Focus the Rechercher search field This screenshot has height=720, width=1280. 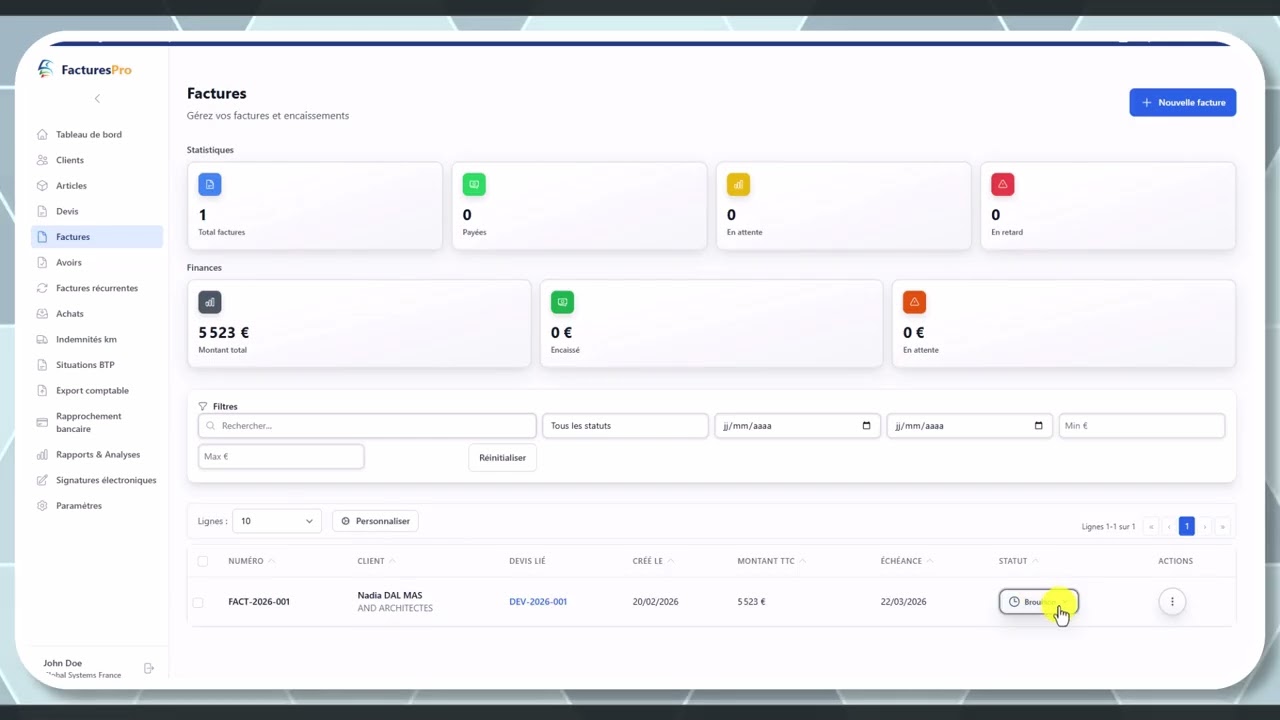tap(367, 426)
